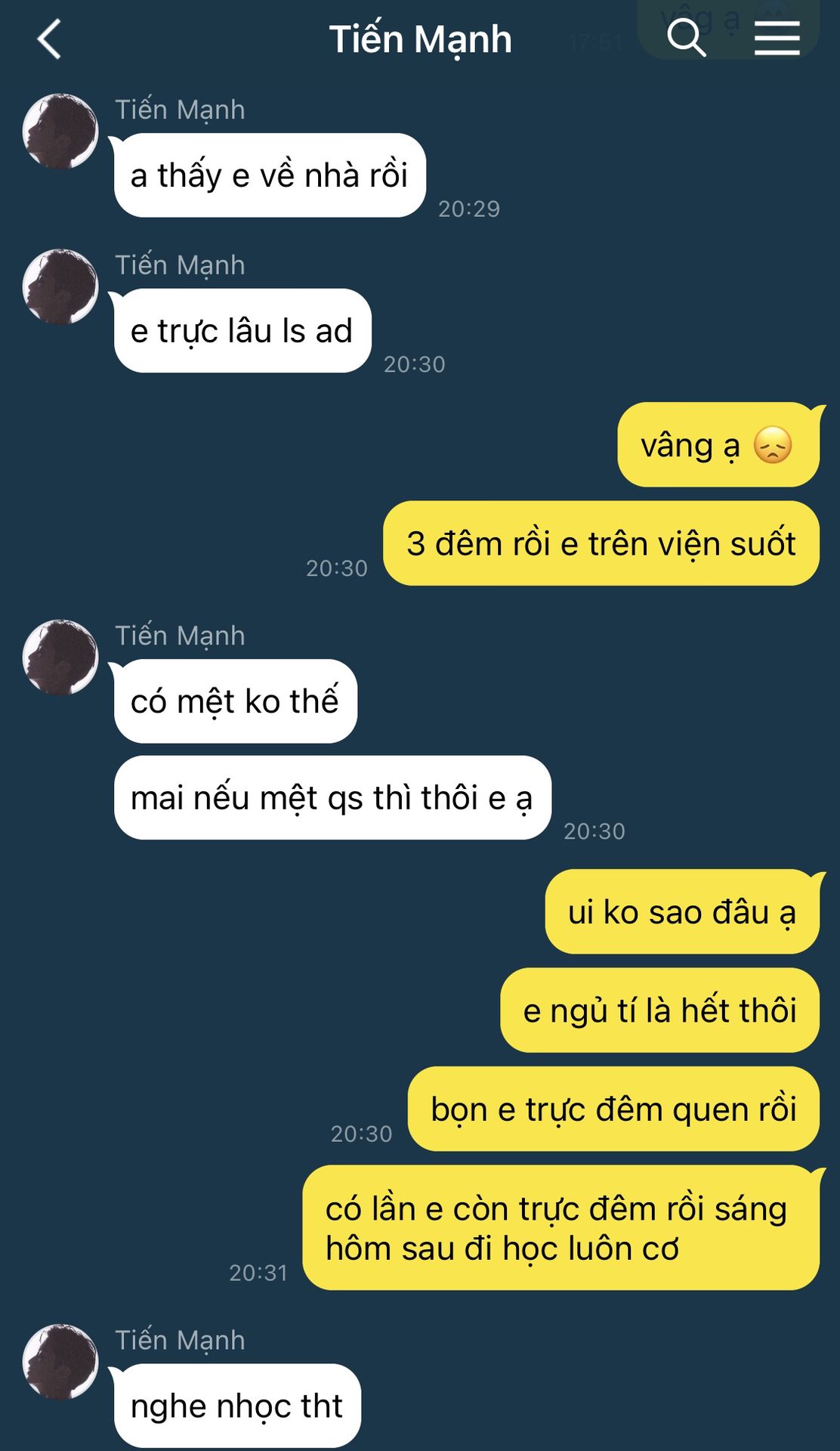Viewport: 840px width, 1451px height.
Task: Tap the bubble 'e ngủ tí là hết thôi'
Action: point(659,1010)
